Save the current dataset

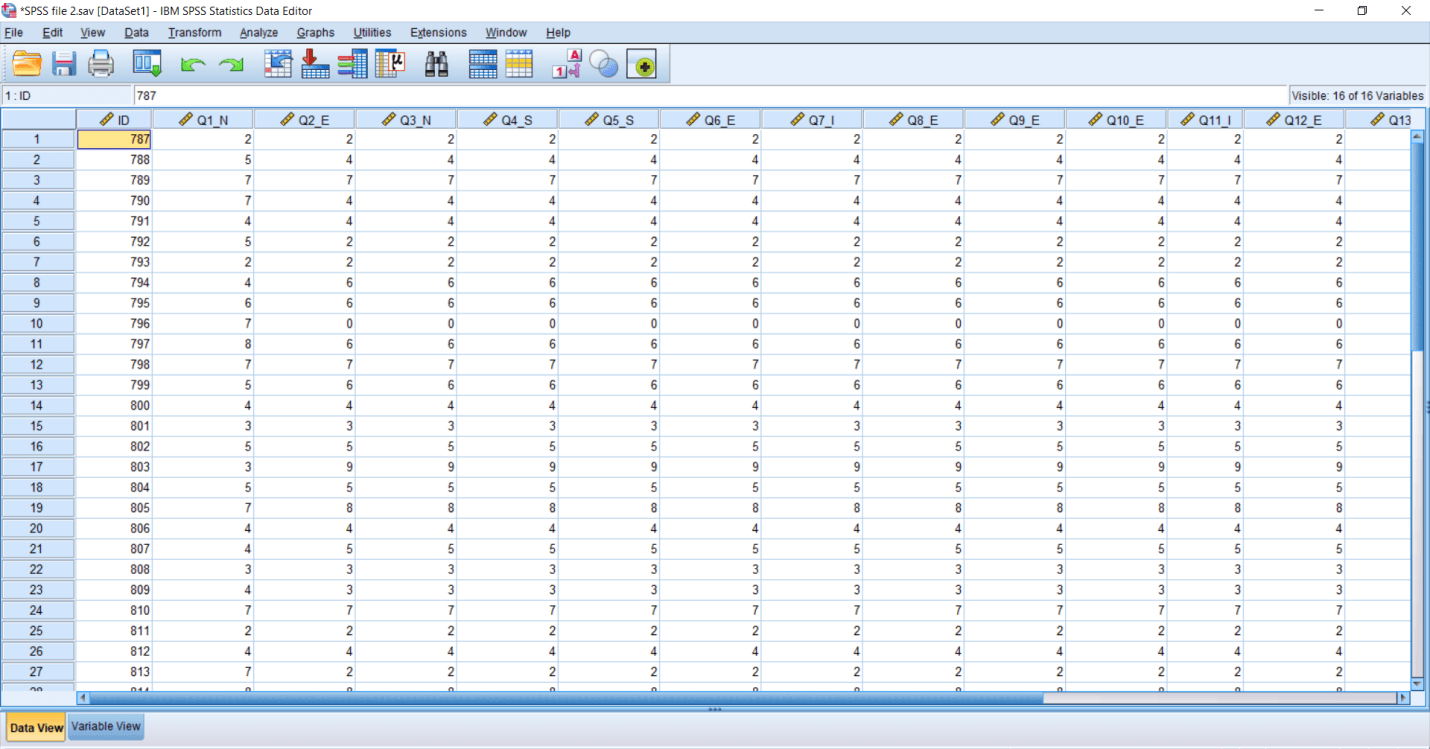pos(64,63)
